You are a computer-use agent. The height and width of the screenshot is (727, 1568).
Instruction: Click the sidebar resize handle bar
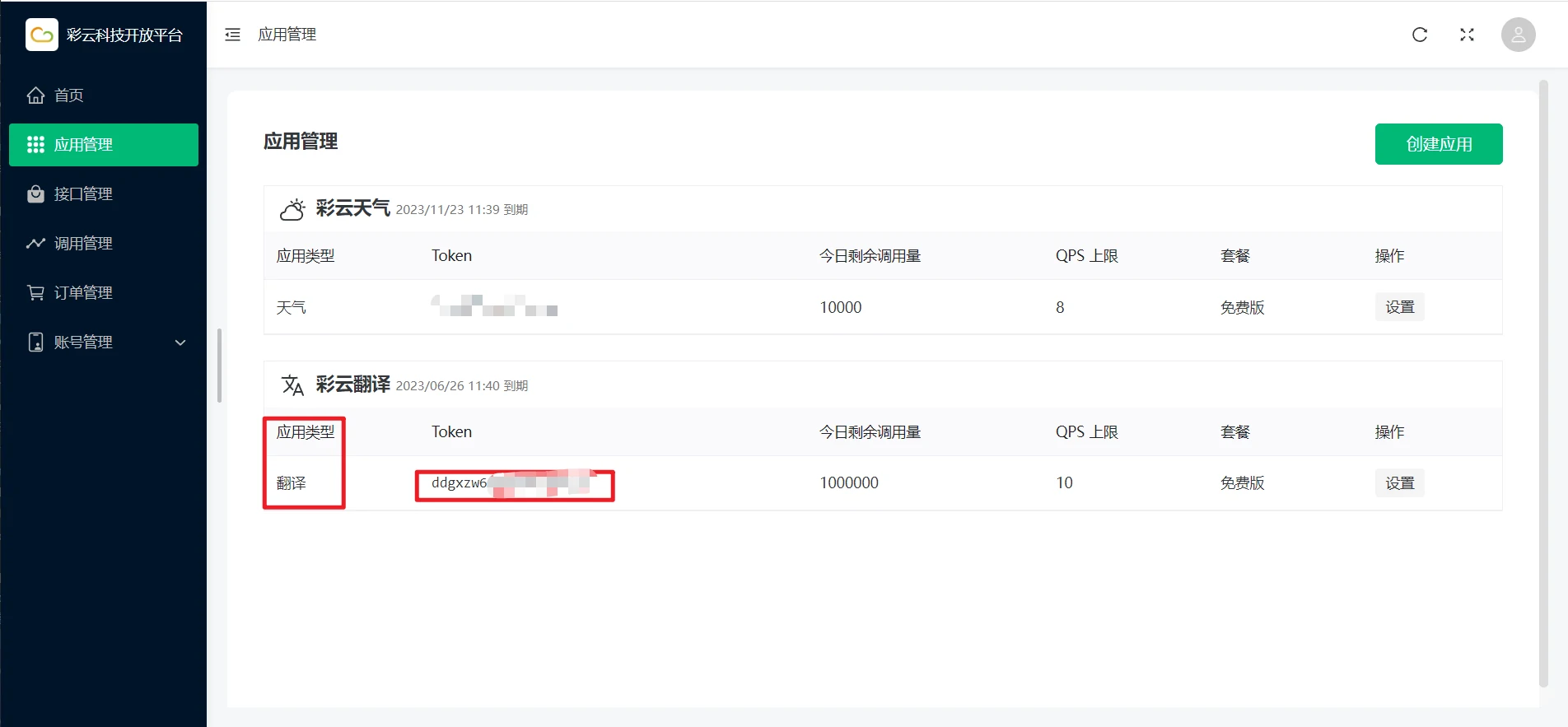tap(219, 366)
